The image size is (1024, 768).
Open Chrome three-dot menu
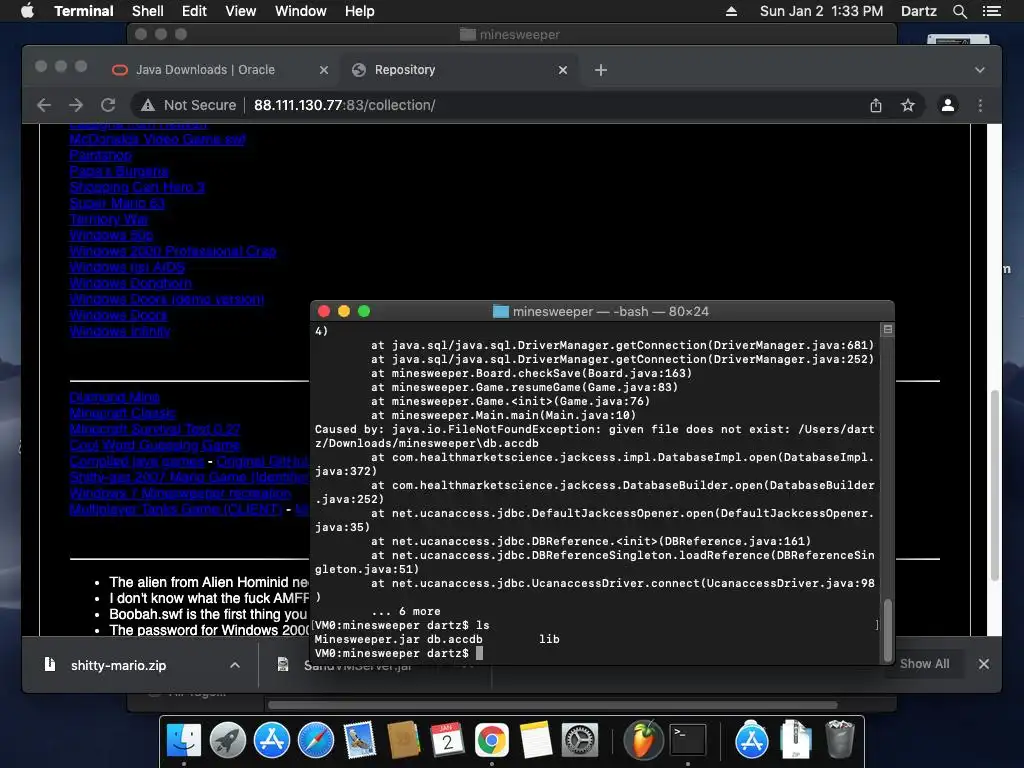[x=980, y=105]
